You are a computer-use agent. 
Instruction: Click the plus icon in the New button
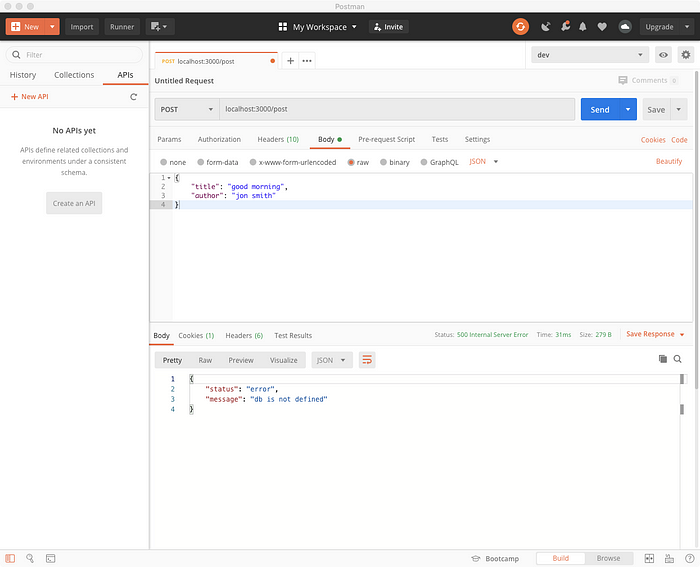pyautogui.click(x=16, y=27)
